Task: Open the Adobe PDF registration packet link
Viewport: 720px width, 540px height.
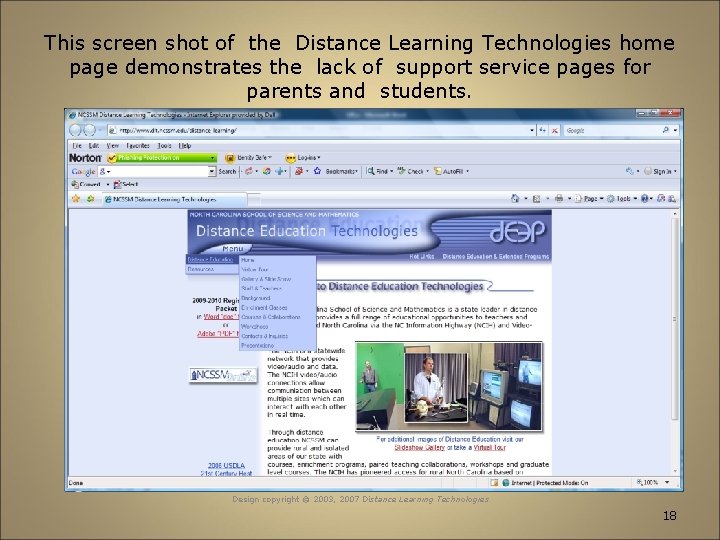Action: [x=219, y=334]
